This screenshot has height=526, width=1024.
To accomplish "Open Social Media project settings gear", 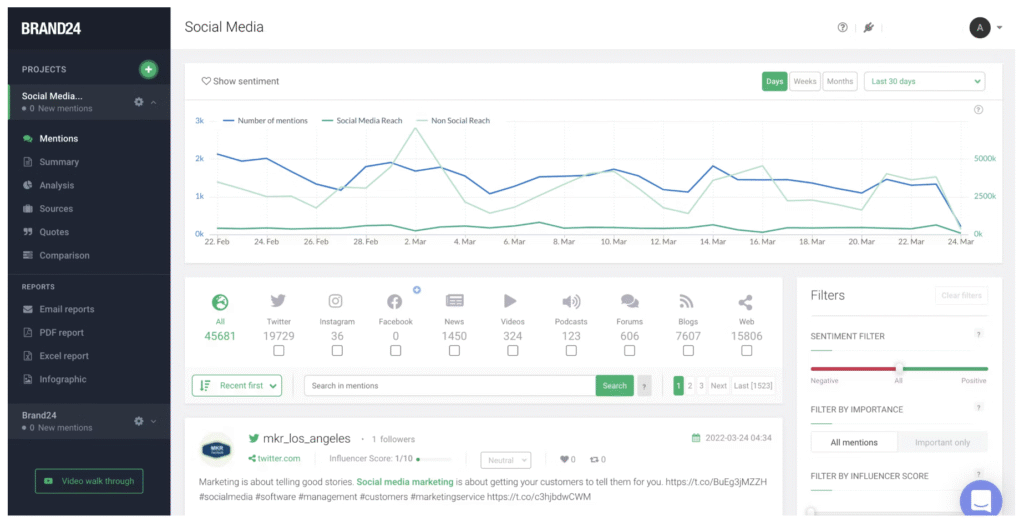I will (x=138, y=102).
